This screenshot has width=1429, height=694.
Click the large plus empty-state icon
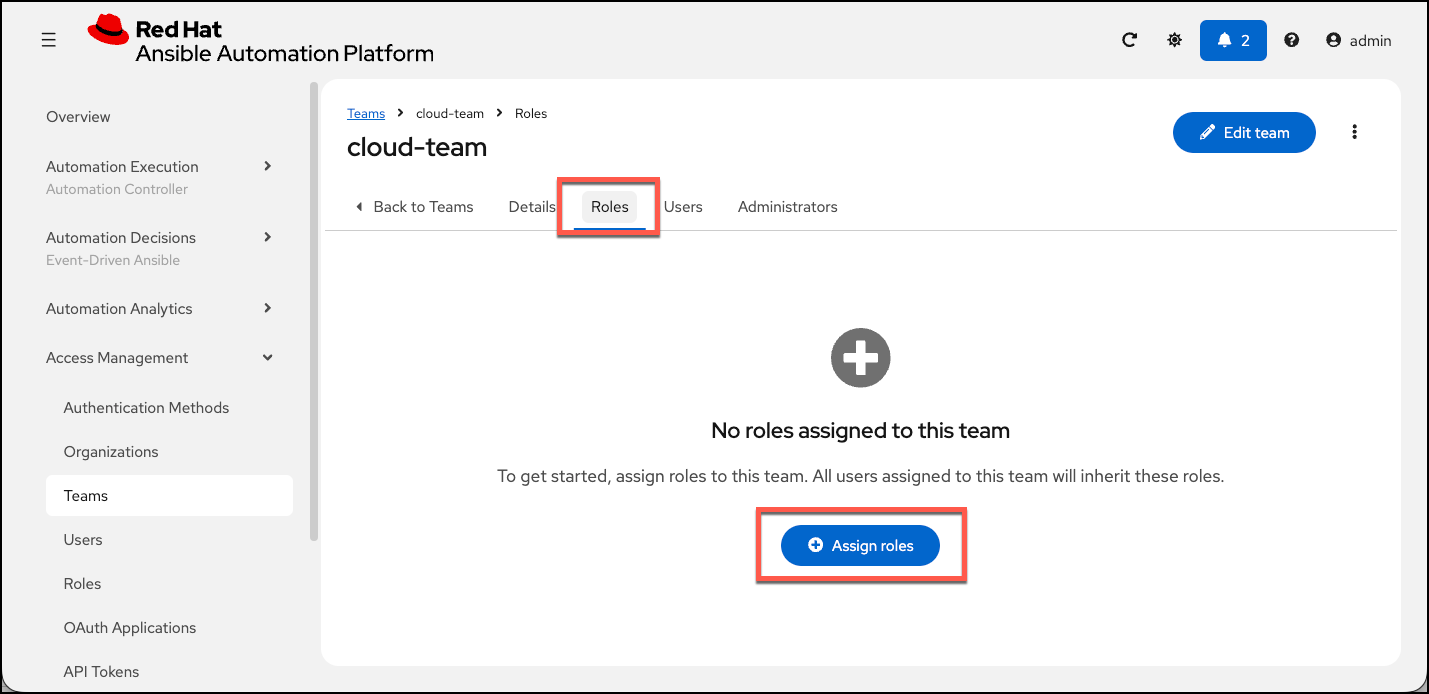tap(861, 357)
